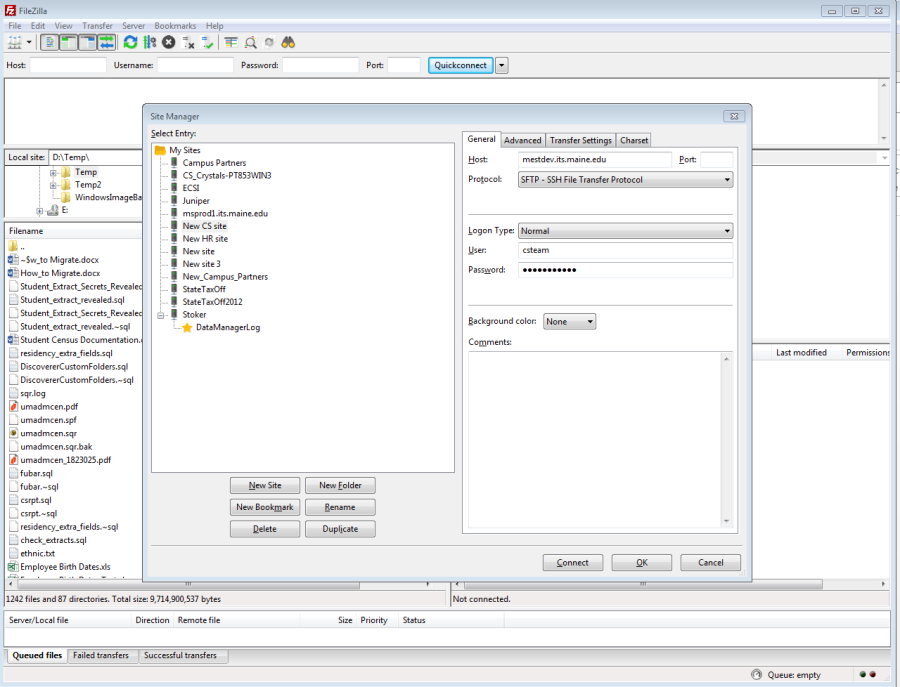Click the Reconnect to last server icon

pos(207,42)
